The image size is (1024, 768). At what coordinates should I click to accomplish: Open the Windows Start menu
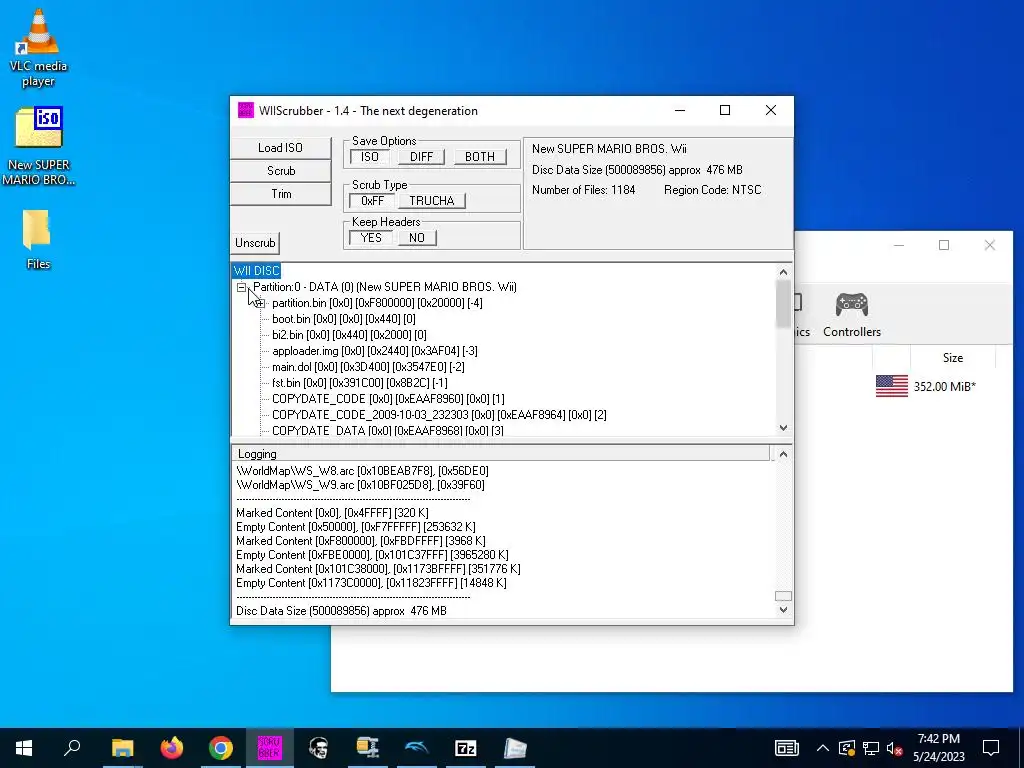pyautogui.click(x=24, y=748)
